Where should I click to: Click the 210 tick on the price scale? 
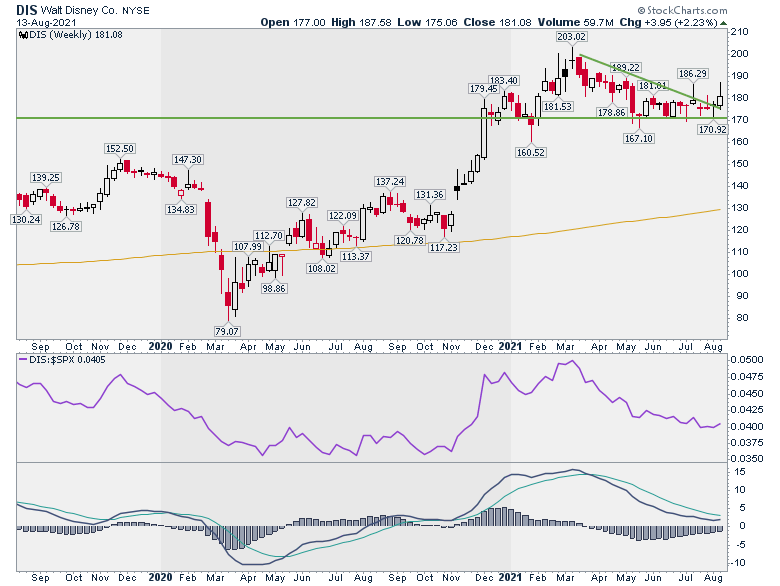point(739,32)
